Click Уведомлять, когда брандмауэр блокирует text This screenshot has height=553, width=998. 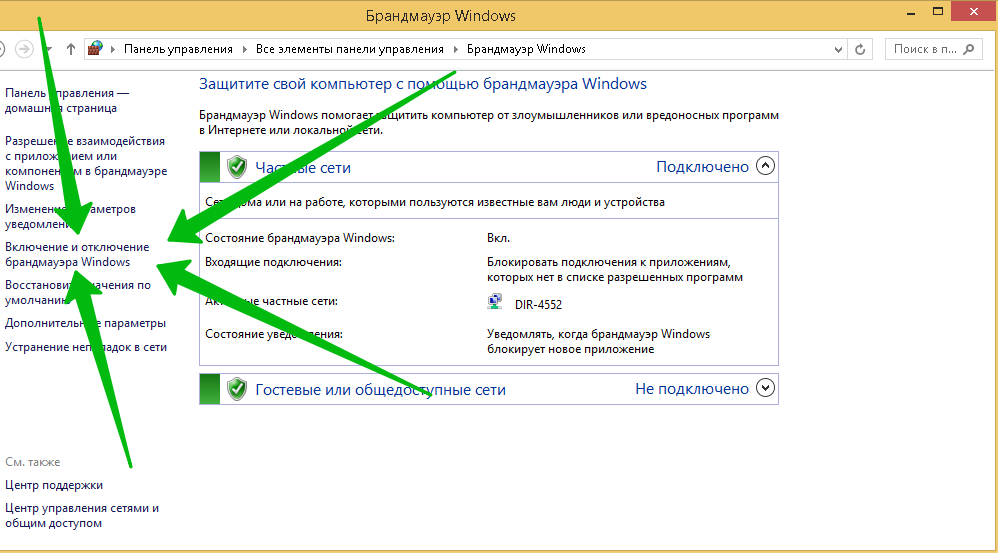(598, 342)
